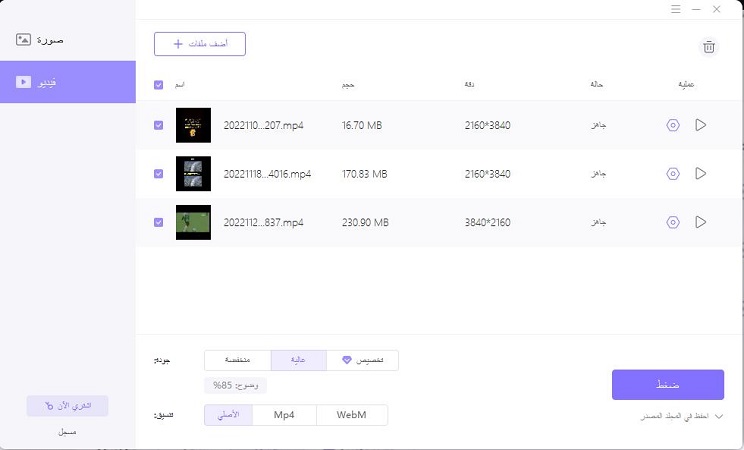Click the 2022118...4016.mp4 video thumbnail
This screenshot has height=450, width=744.
coord(193,174)
